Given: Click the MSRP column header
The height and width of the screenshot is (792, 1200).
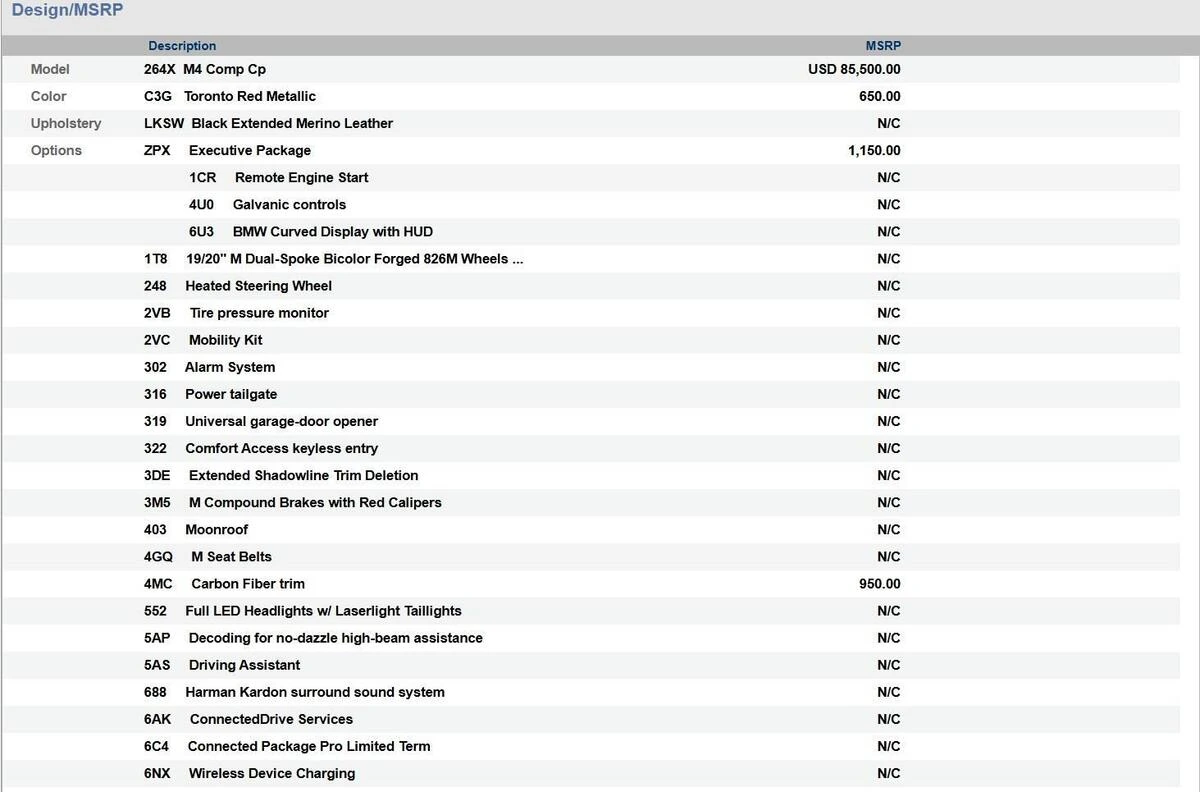Looking at the screenshot, I should [x=883, y=46].
